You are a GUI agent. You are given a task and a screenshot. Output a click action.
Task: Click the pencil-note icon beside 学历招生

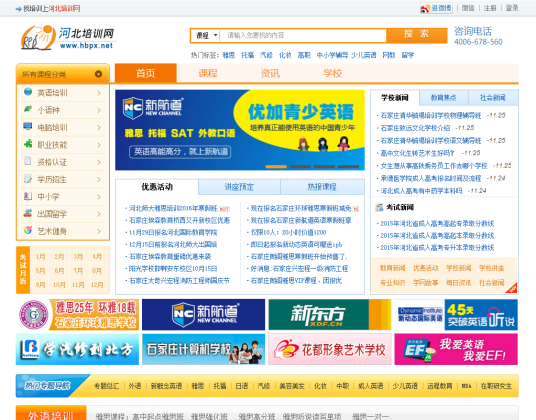28,178
